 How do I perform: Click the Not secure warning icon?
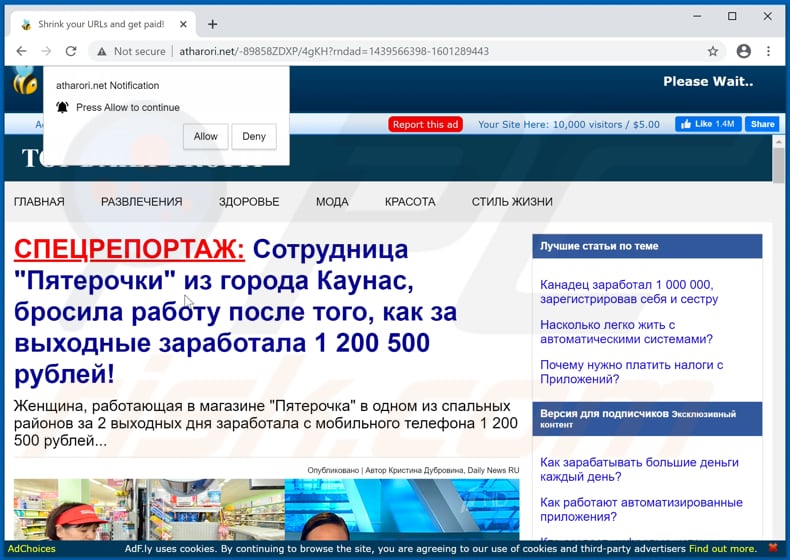coord(102,51)
